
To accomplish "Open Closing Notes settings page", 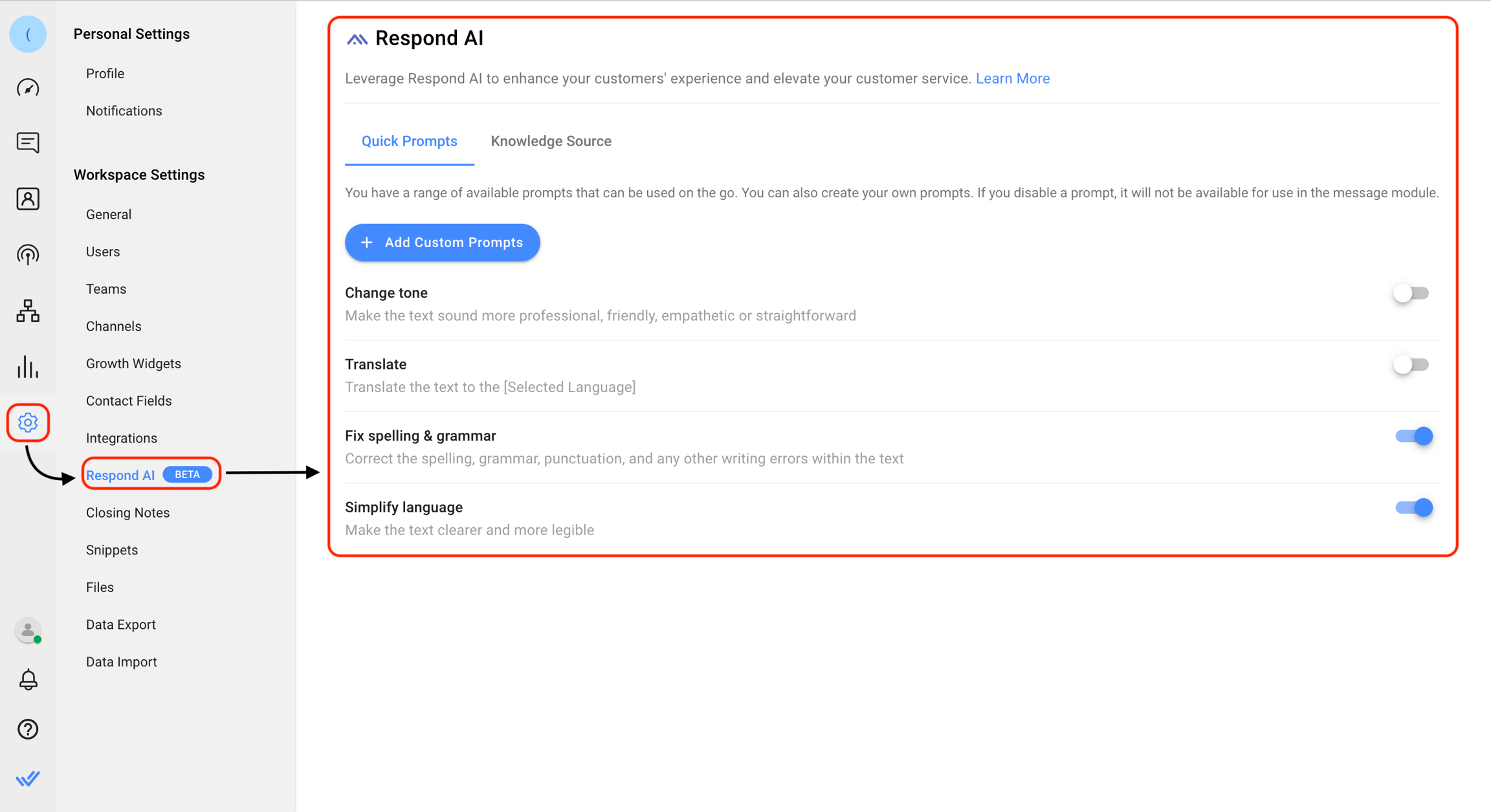I will coord(127,512).
